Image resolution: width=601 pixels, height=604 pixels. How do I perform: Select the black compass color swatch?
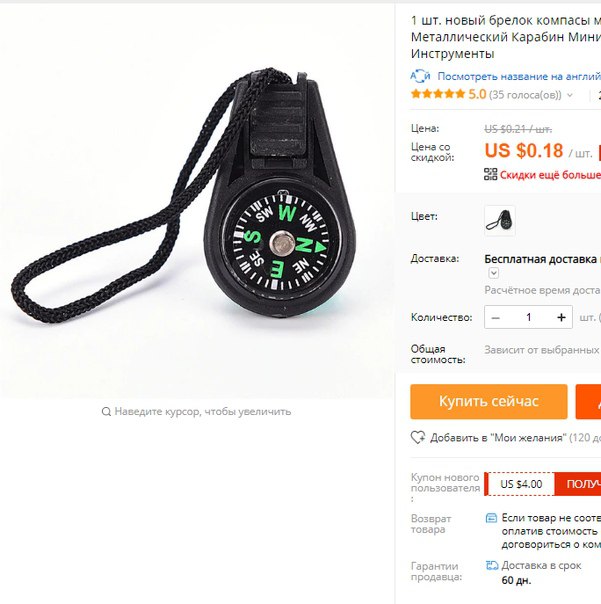(500, 220)
